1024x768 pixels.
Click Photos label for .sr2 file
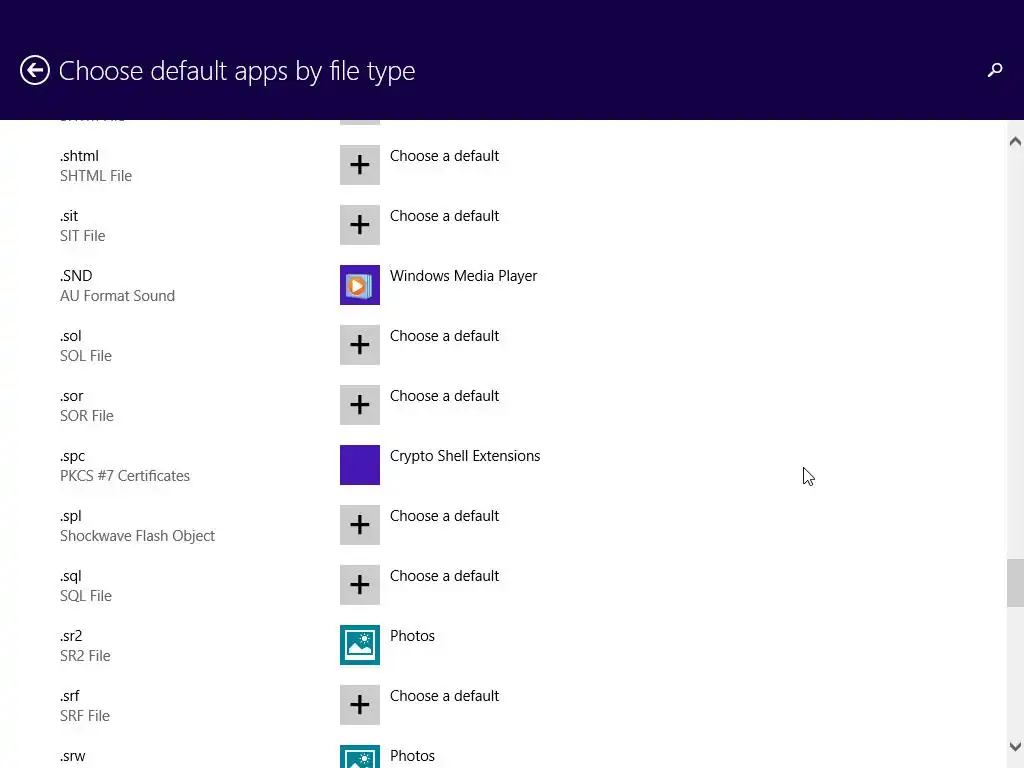coord(412,636)
